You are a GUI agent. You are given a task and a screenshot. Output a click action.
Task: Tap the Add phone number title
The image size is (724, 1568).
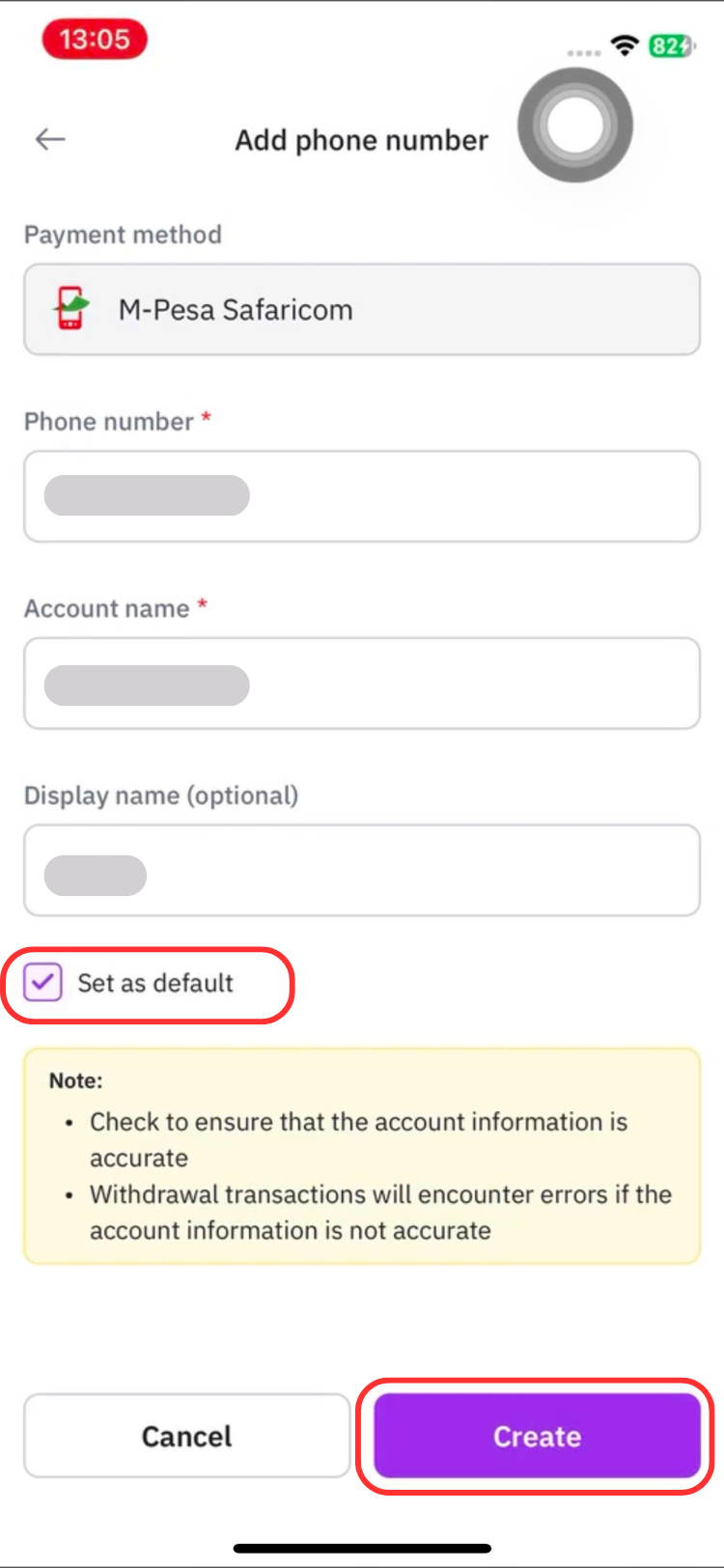point(362,140)
